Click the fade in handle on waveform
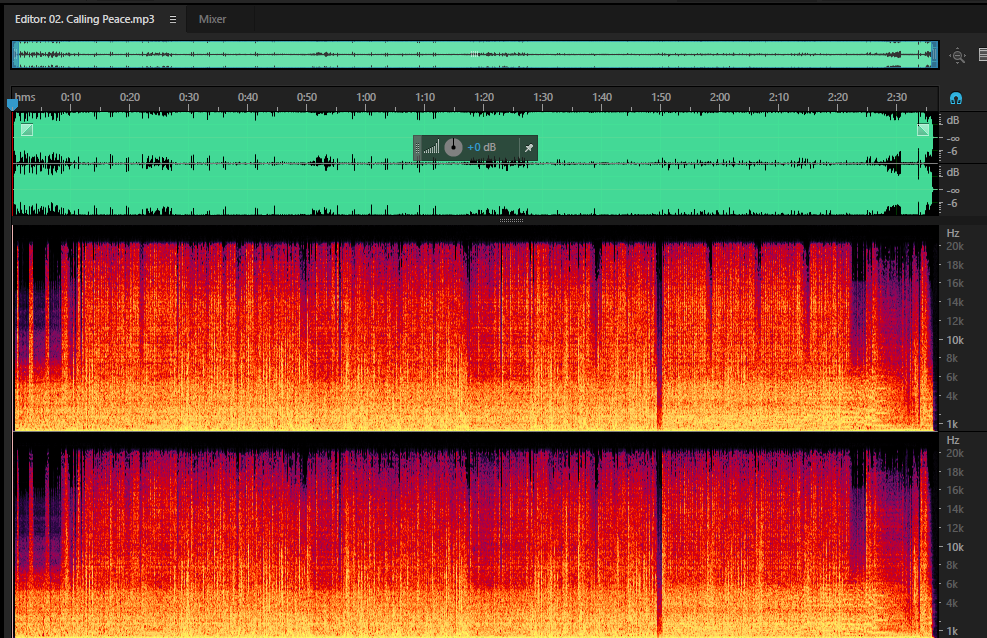Screen dimensions: 987x638 tap(27, 130)
